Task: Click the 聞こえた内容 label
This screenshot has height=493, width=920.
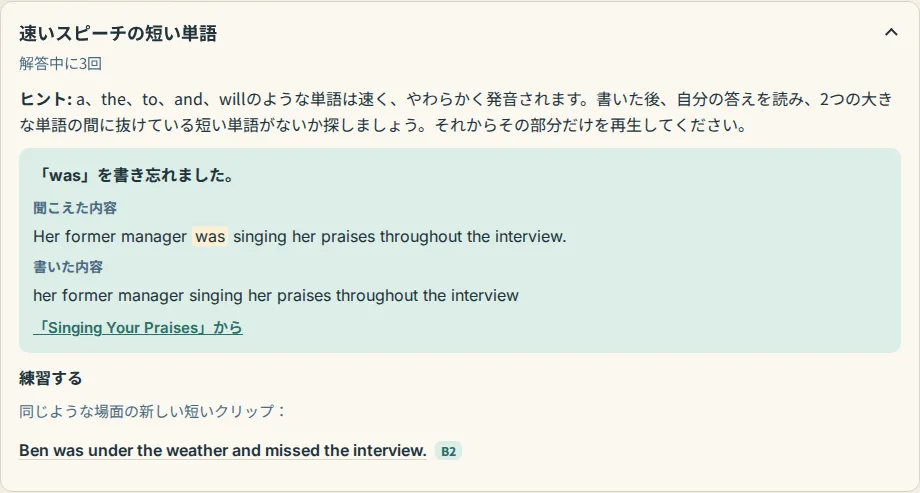Action: pos(75,208)
